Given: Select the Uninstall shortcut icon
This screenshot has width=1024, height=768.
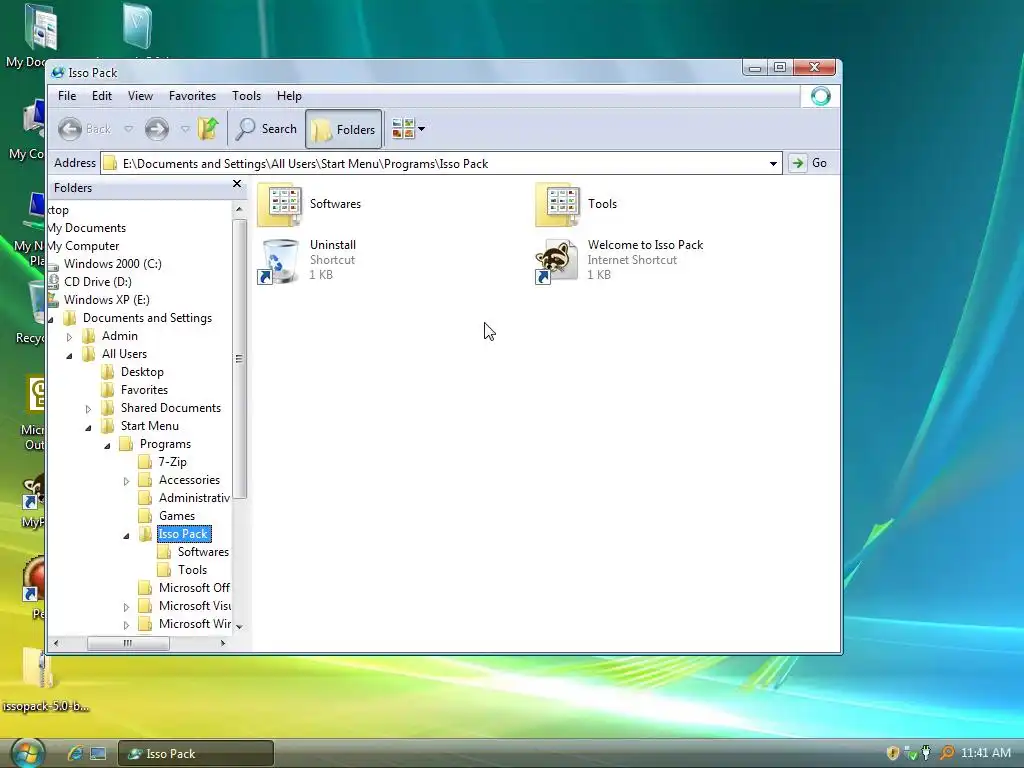Looking at the screenshot, I should [x=280, y=261].
